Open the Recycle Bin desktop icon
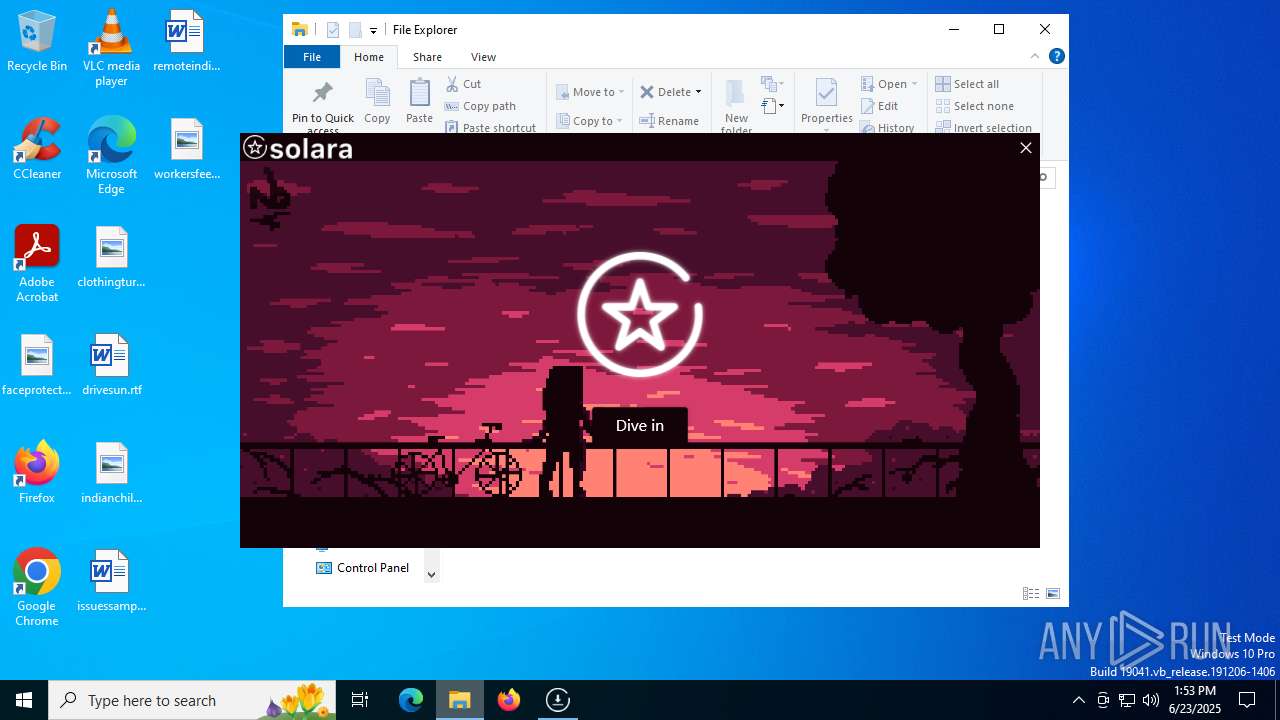Screen dimensions: 1280x720 (37, 42)
